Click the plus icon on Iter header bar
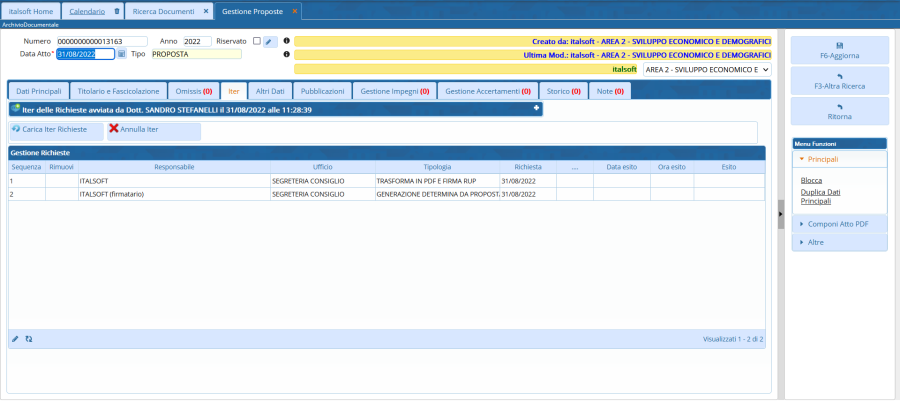The height and width of the screenshot is (401, 900). click(x=536, y=108)
